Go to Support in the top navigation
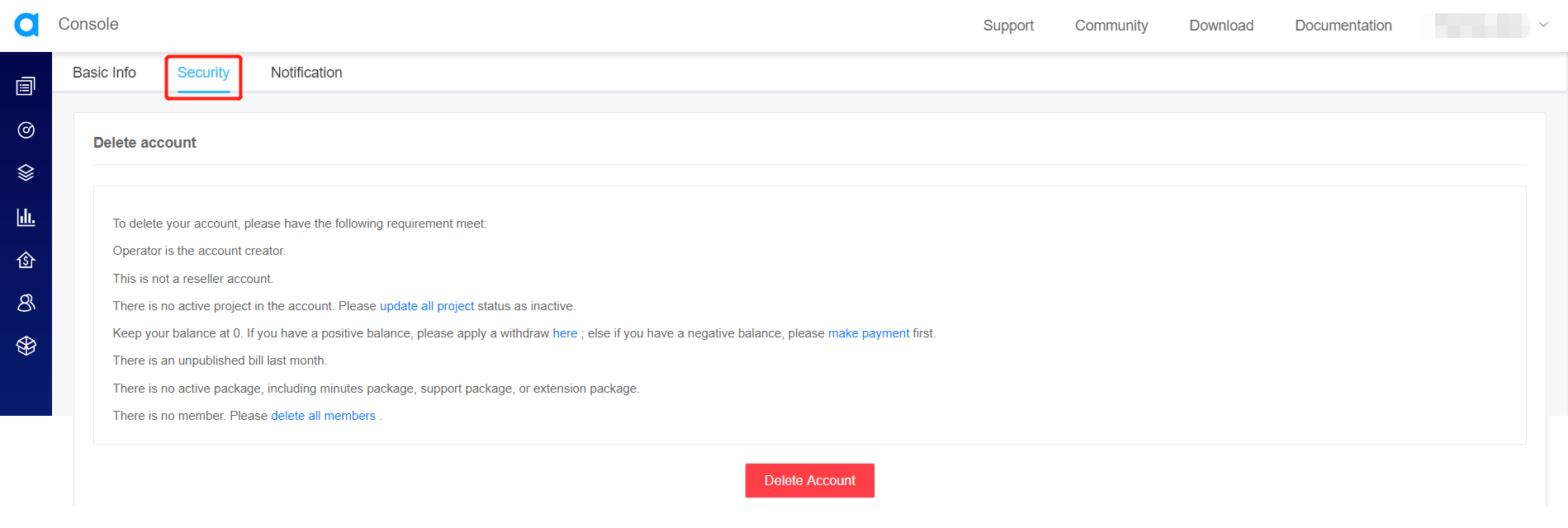This screenshot has width=1568, height=528. (x=1008, y=26)
